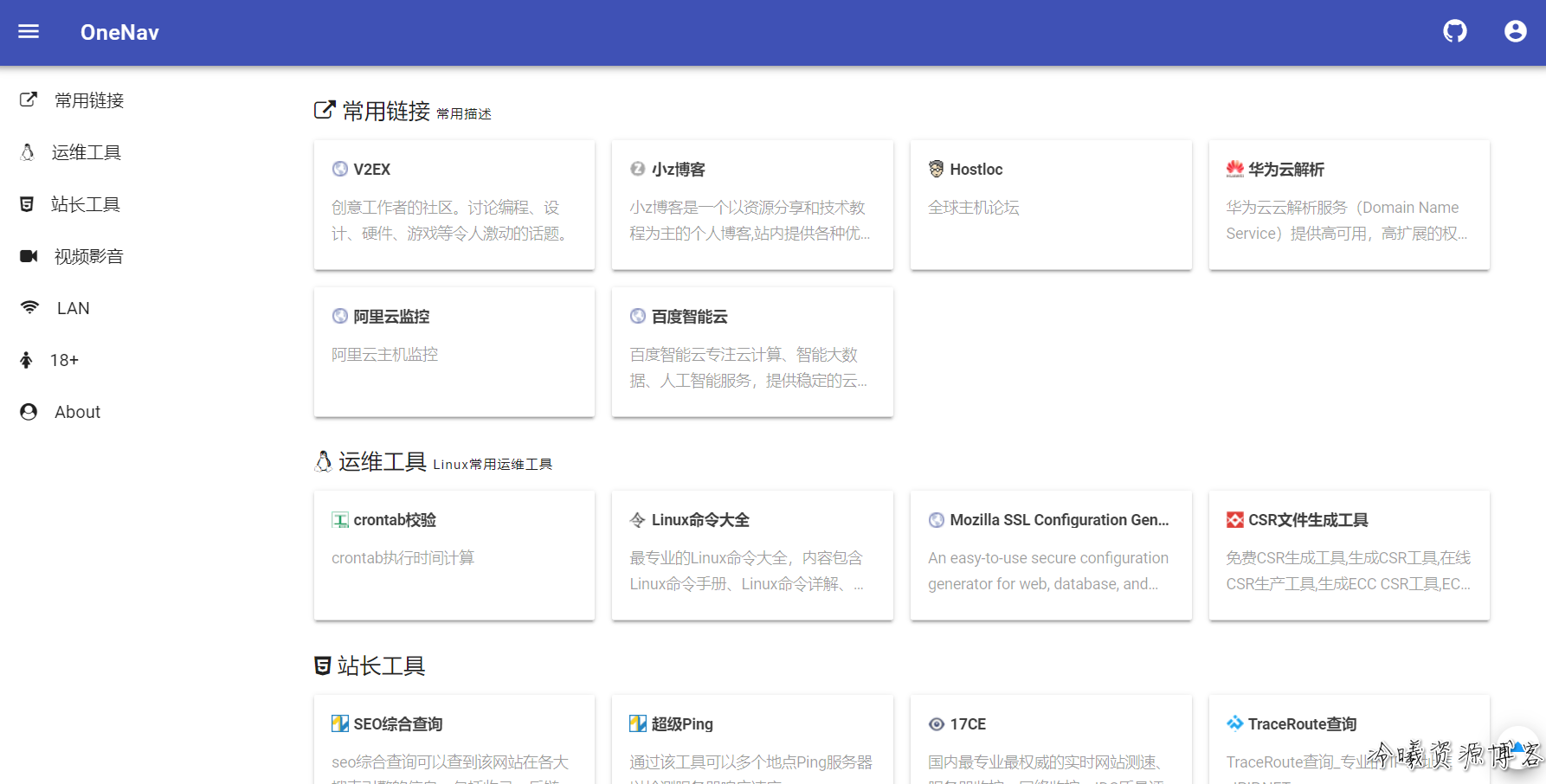Open the 超级Ping link
This screenshot has width=1546, height=784.
pyautogui.click(x=752, y=740)
